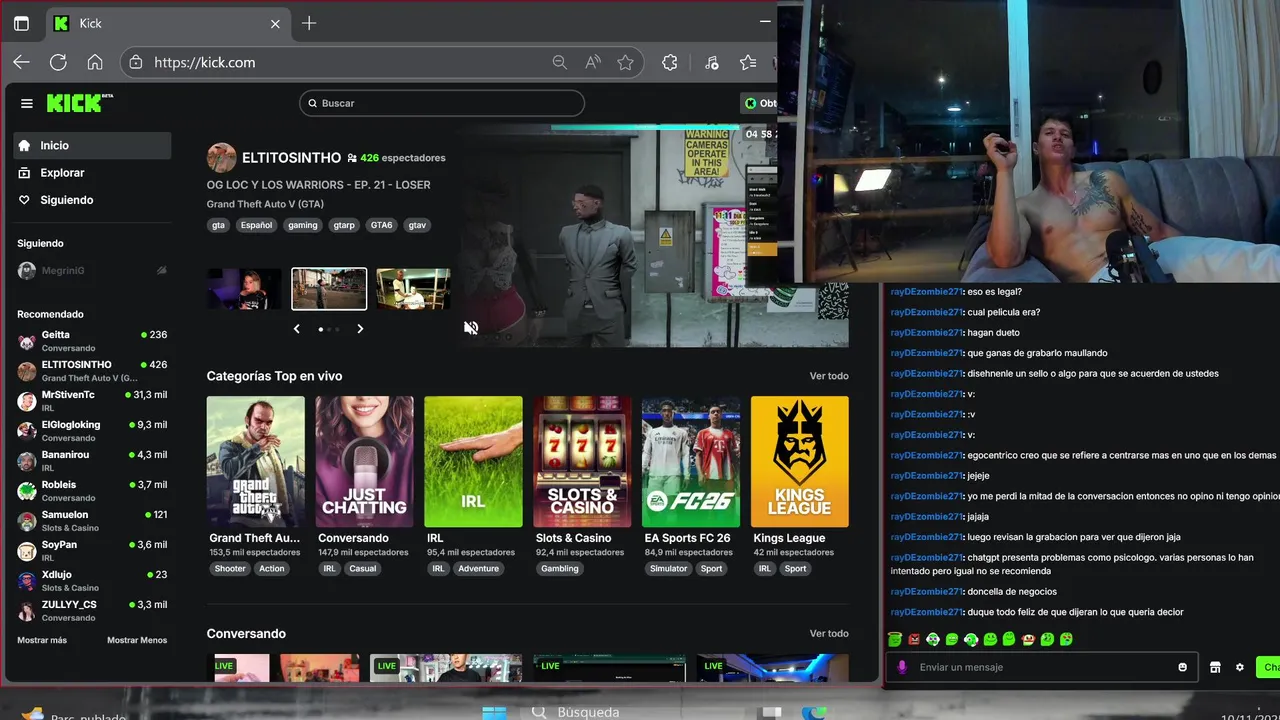Select the highlighted middle carousel thumbnail

(x=329, y=289)
